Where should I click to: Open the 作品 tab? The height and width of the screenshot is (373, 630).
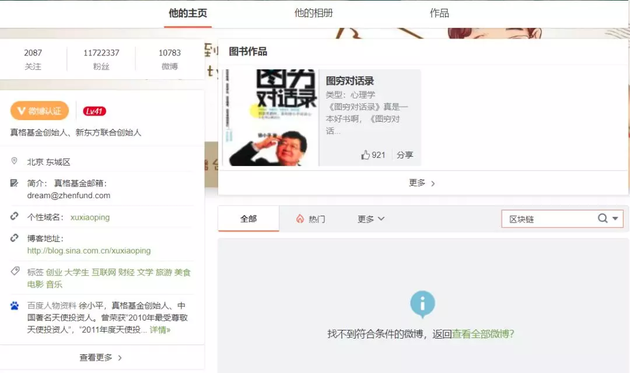[x=439, y=13]
